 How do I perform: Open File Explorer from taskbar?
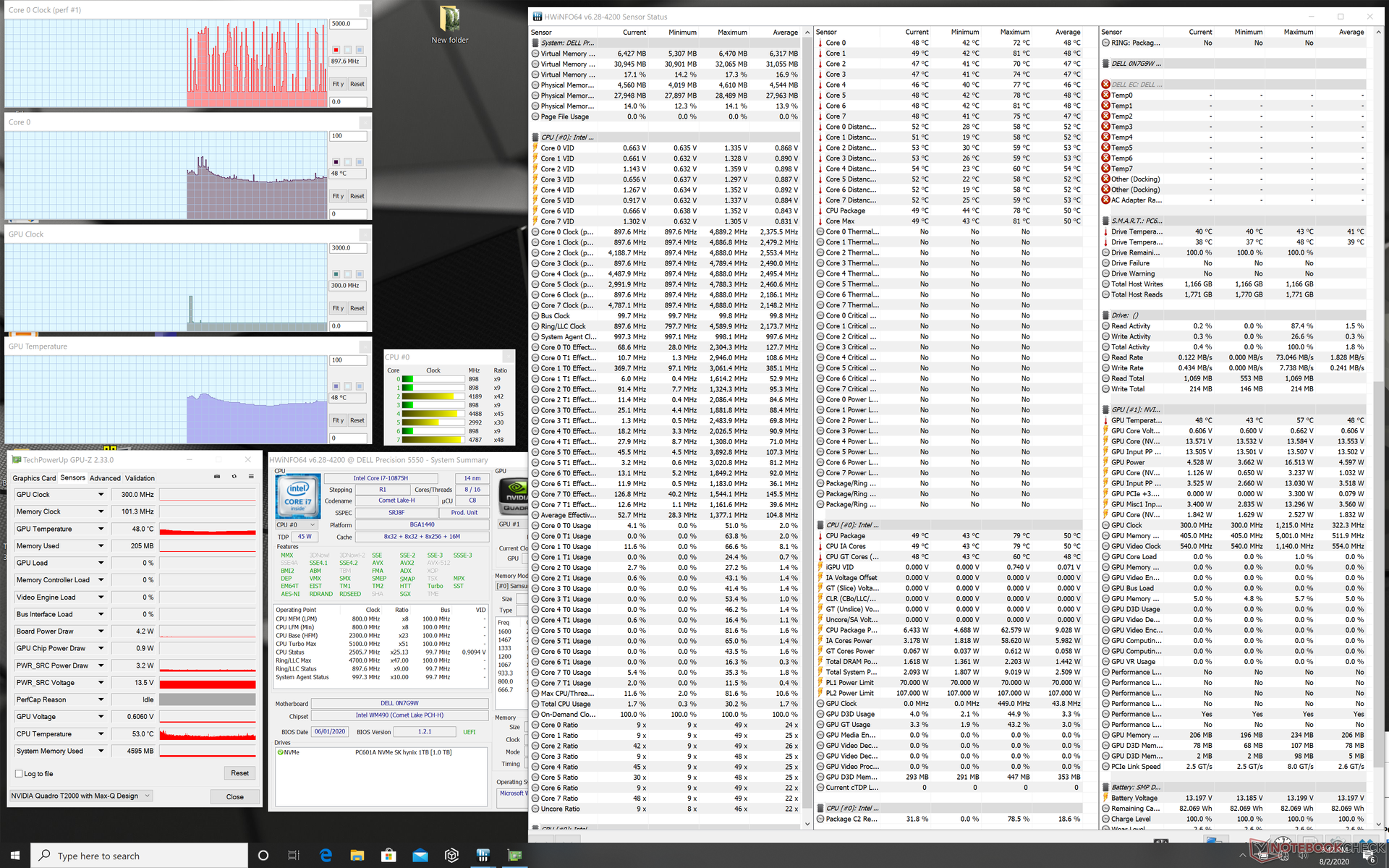click(x=357, y=856)
